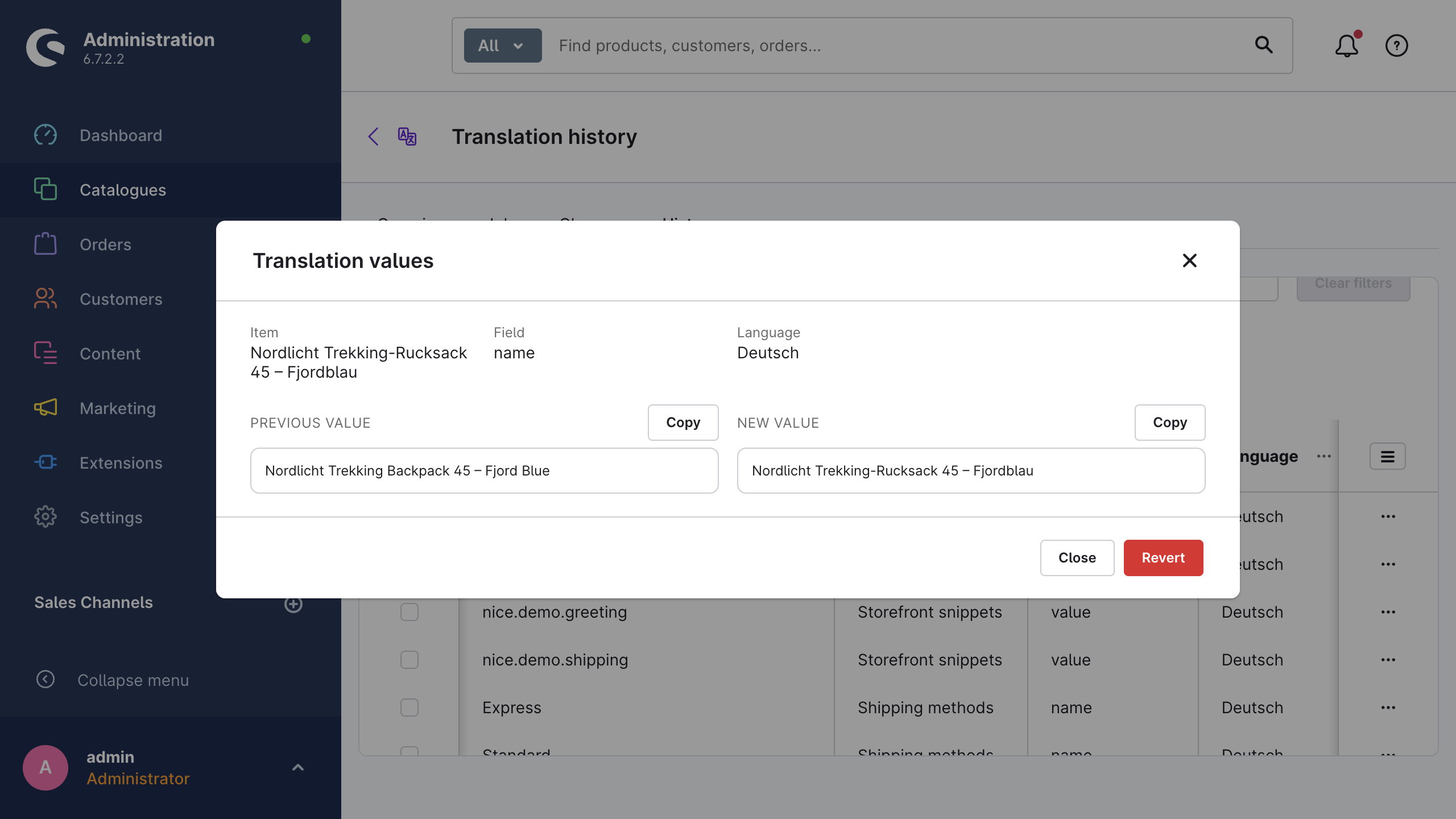
Task: Open the Customers menu item
Action: tap(108, 299)
